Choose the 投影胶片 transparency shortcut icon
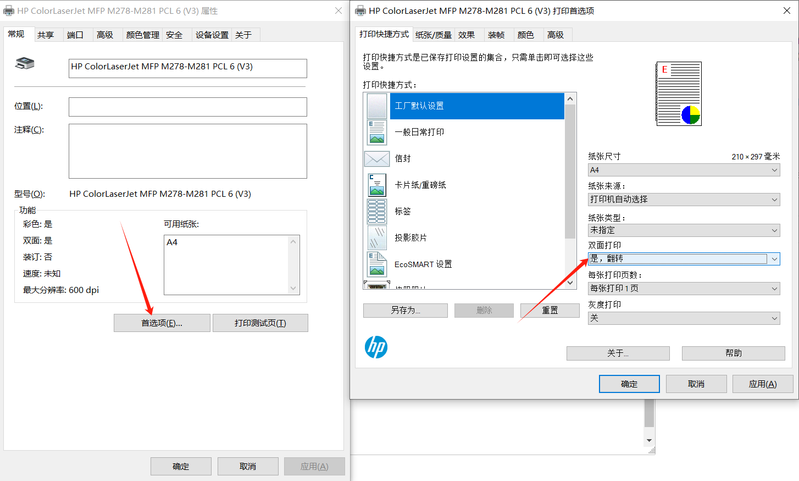The height and width of the screenshot is (481, 799). 377,238
